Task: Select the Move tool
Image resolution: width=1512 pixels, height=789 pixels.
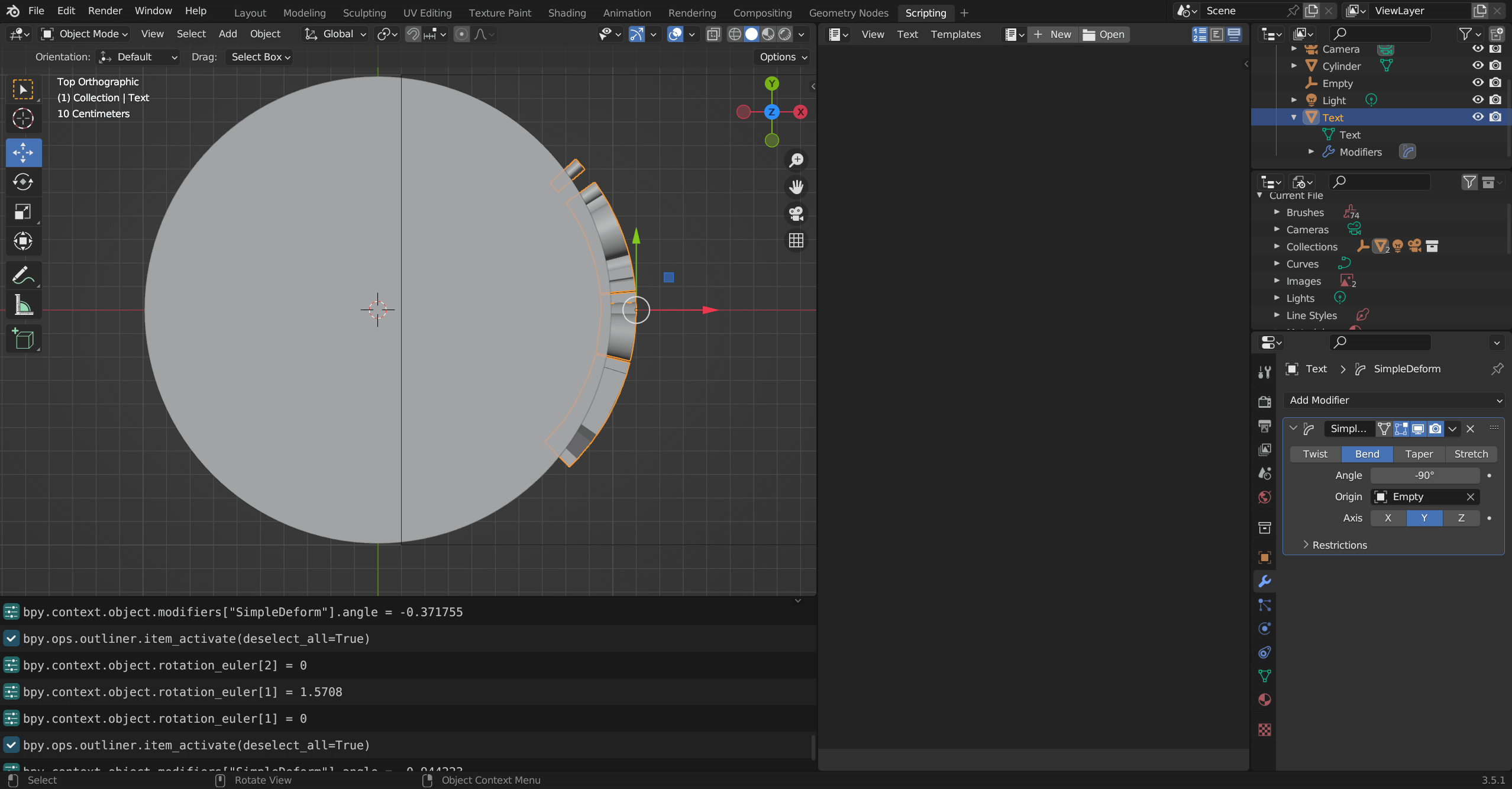Action: click(24, 153)
